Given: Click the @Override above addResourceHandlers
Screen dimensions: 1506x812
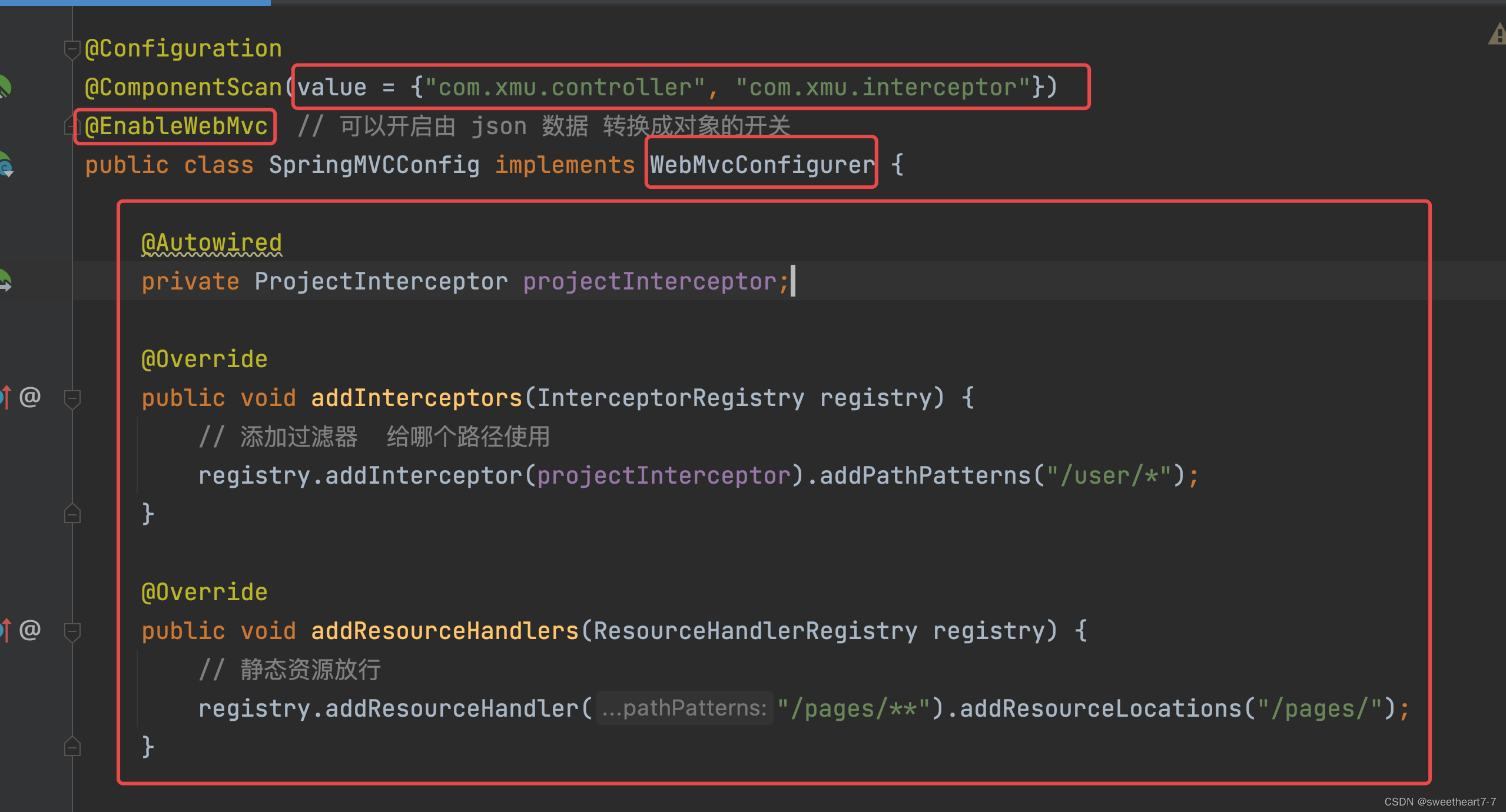Looking at the screenshot, I should 204,592.
